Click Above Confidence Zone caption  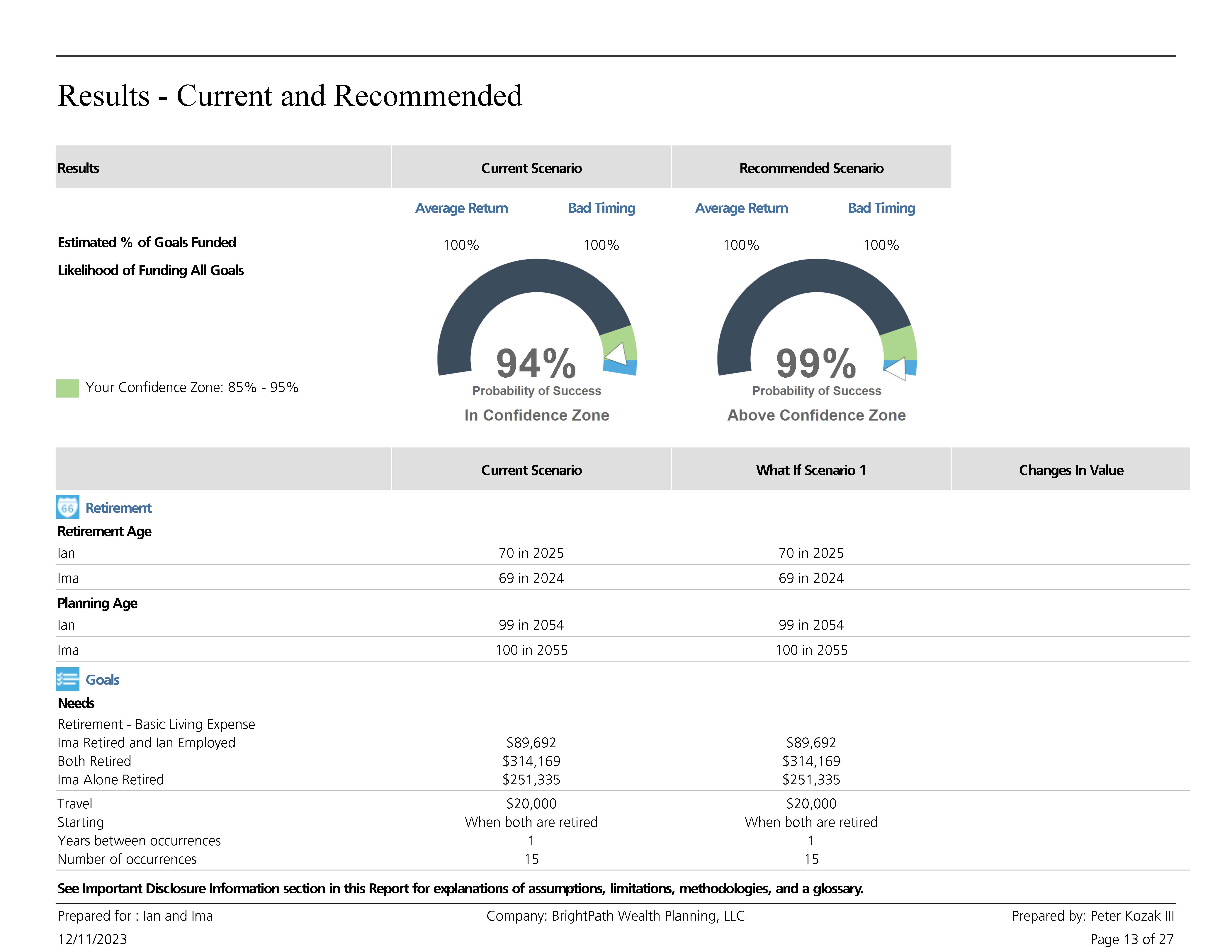[816, 415]
